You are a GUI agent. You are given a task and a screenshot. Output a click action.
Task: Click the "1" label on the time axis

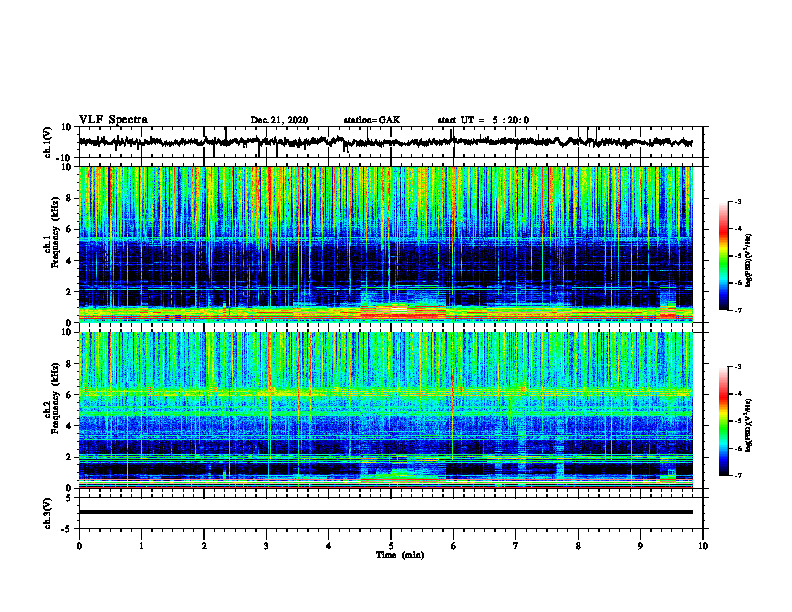141,546
